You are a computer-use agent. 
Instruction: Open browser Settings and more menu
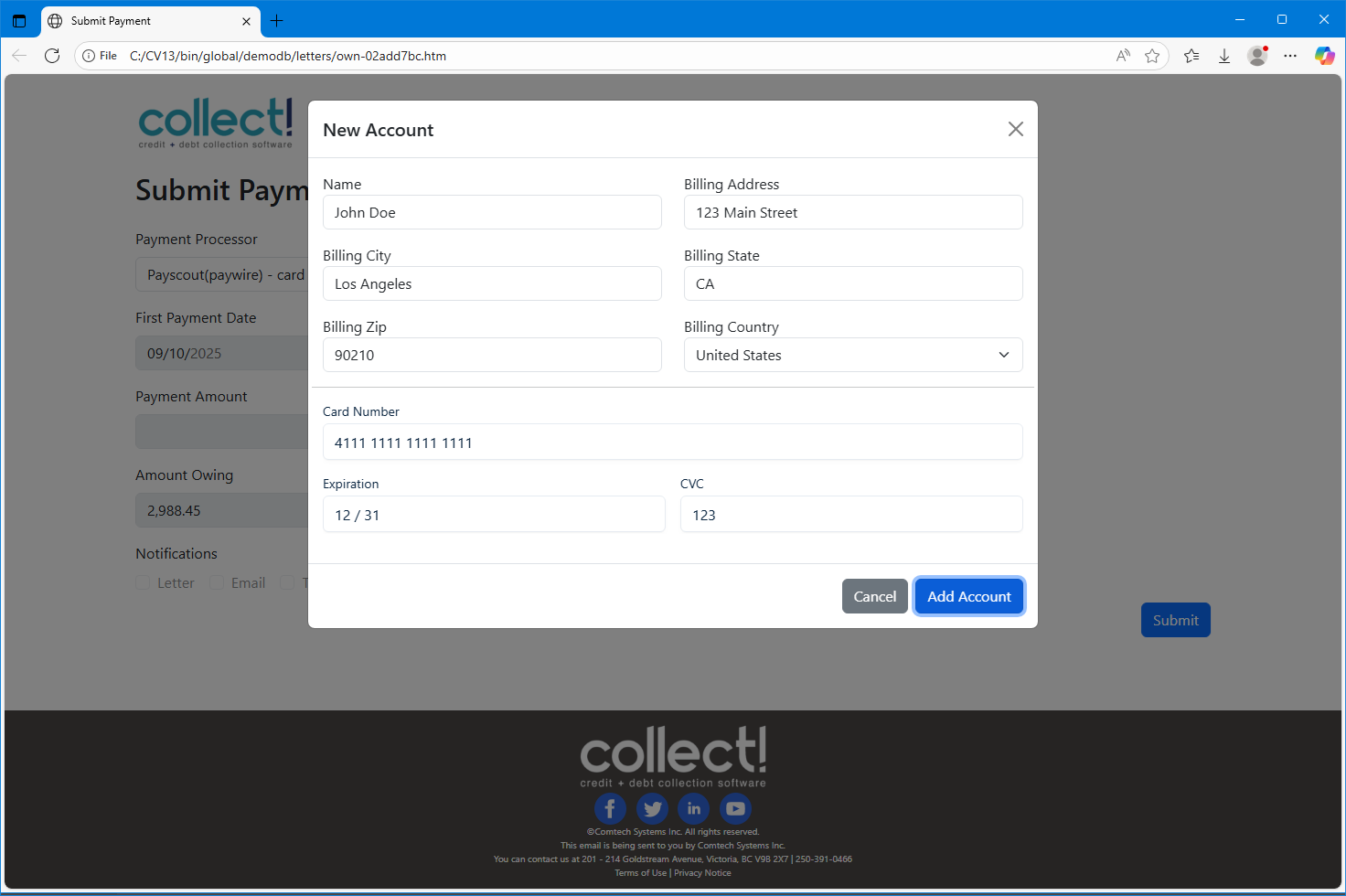(1290, 56)
